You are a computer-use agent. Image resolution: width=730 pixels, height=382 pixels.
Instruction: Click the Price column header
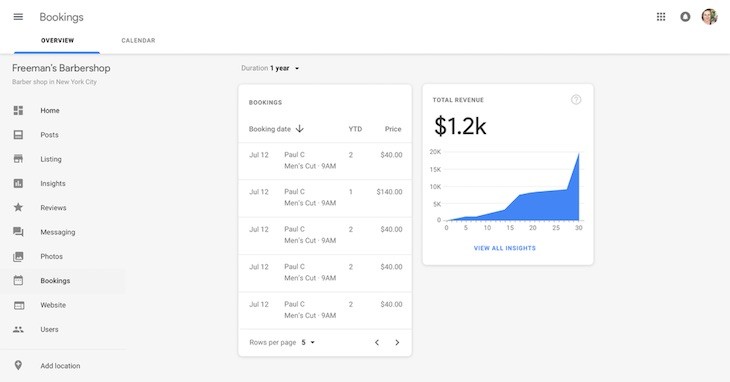coord(393,129)
